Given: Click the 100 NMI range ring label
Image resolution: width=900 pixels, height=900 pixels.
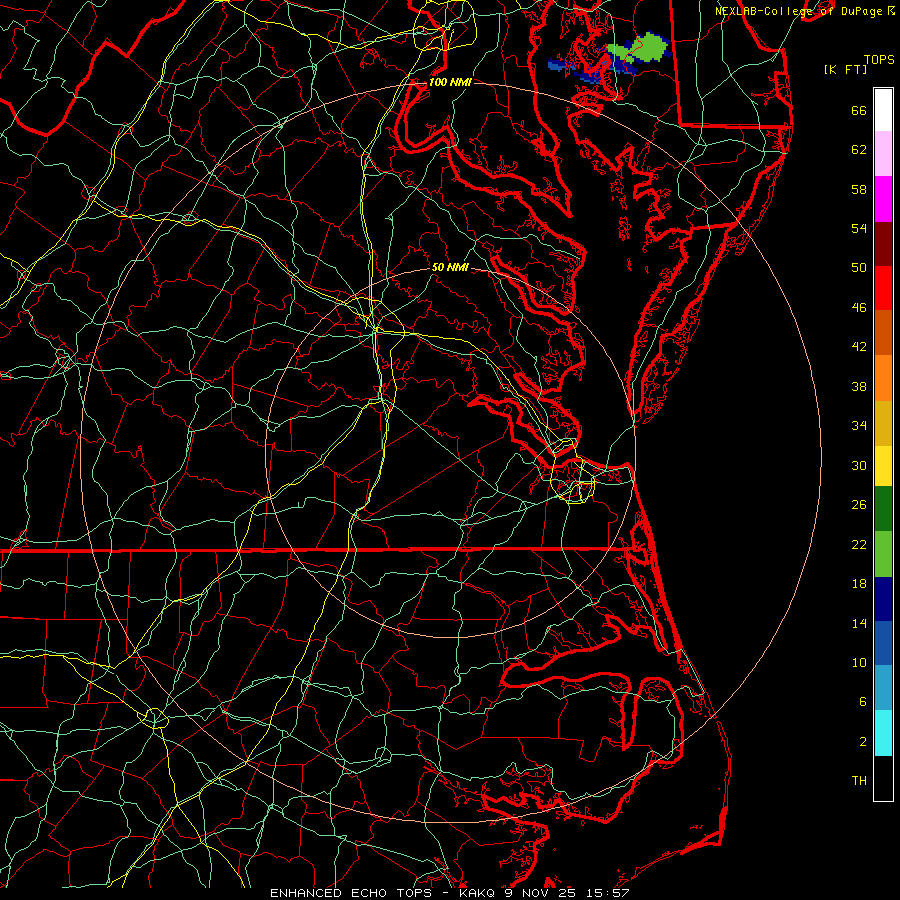Looking at the screenshot, I should (x=450, y=83).
